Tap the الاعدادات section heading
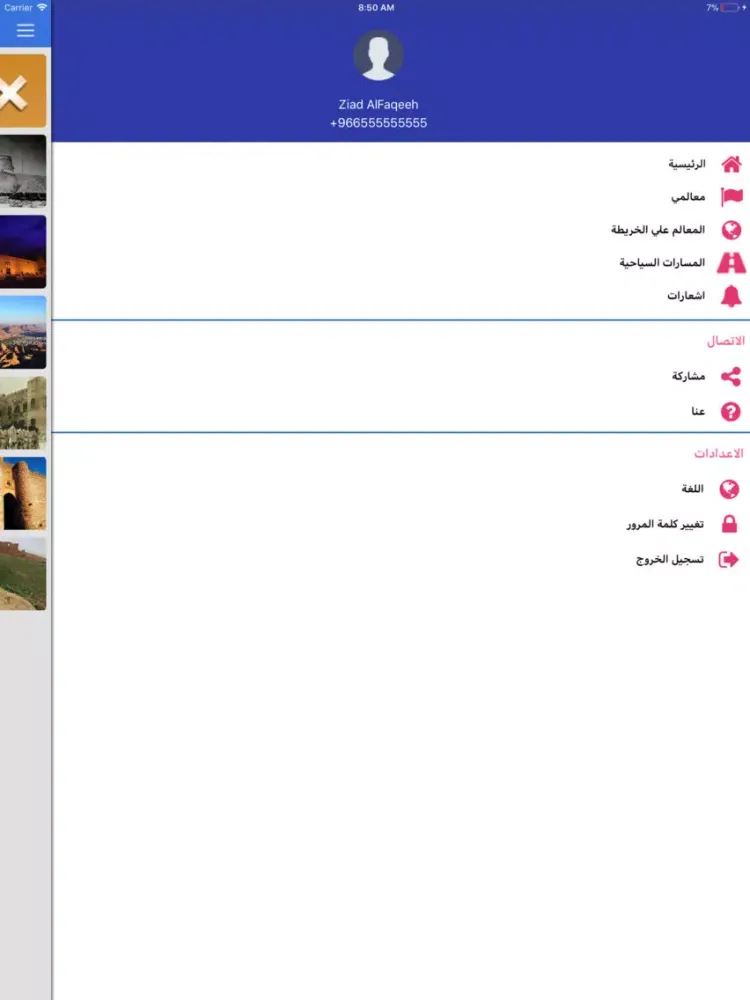 (719, 453)
